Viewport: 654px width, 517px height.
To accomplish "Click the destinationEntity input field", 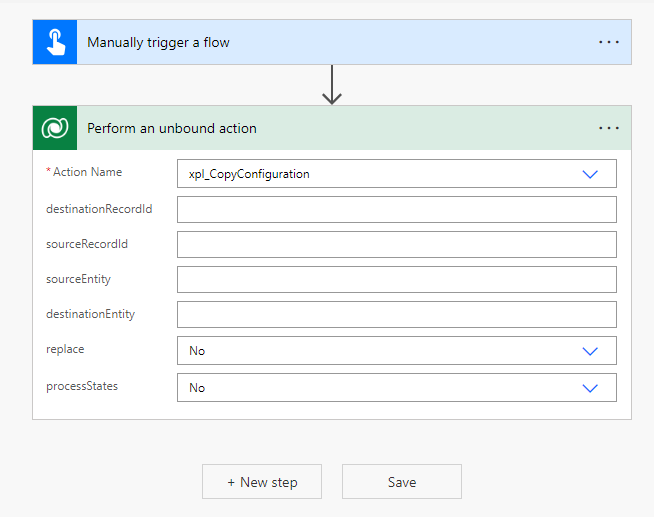I will point(397,314).
